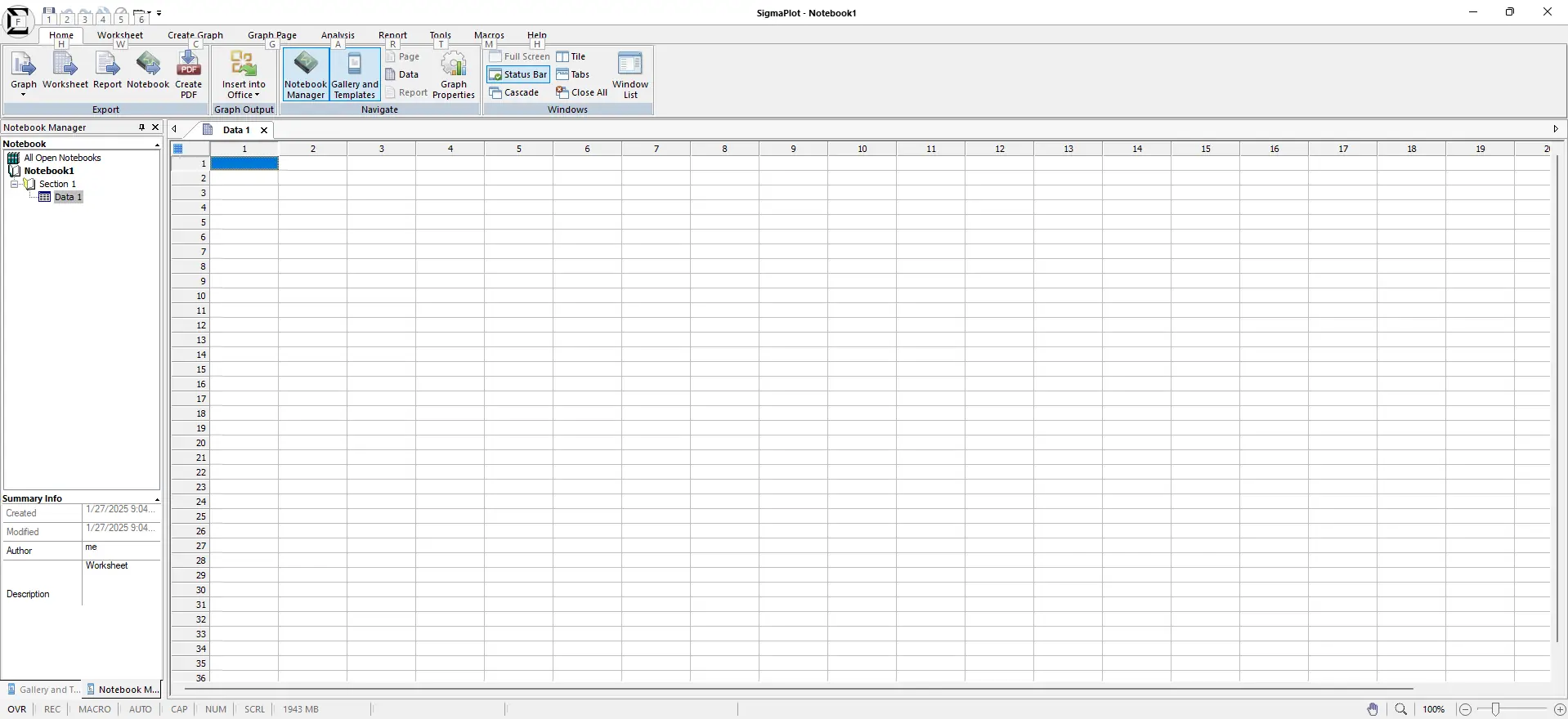Screen dimensions: 1568x719
Task: Collapse the Summary Info section
Action: coord(157,498)
